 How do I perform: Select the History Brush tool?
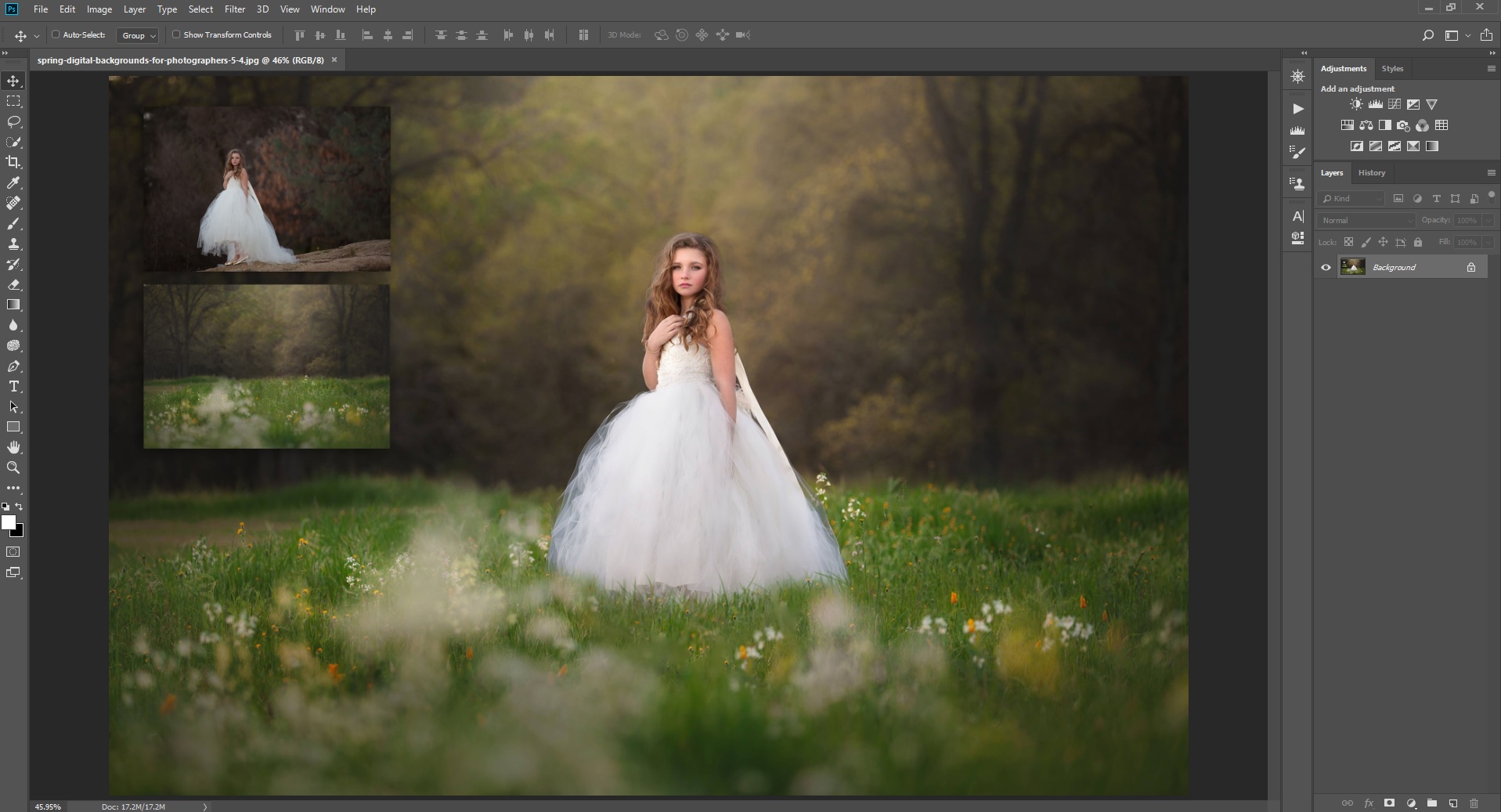pos(13,264)
